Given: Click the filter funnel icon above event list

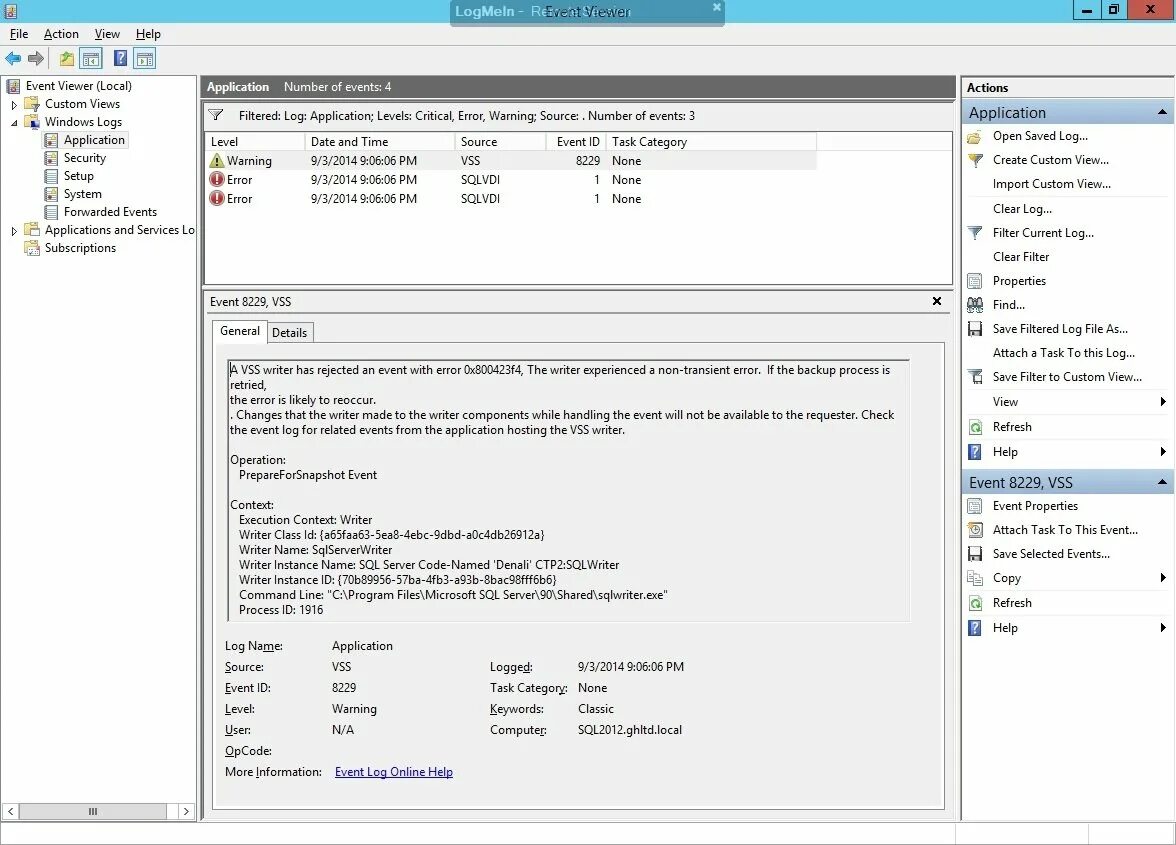Looking at the screenshot, I should coord(216,115).
